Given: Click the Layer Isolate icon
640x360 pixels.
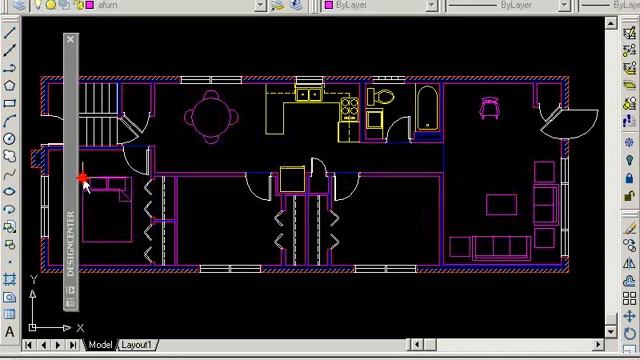Looking at the screenshot, I should (629, 85).
